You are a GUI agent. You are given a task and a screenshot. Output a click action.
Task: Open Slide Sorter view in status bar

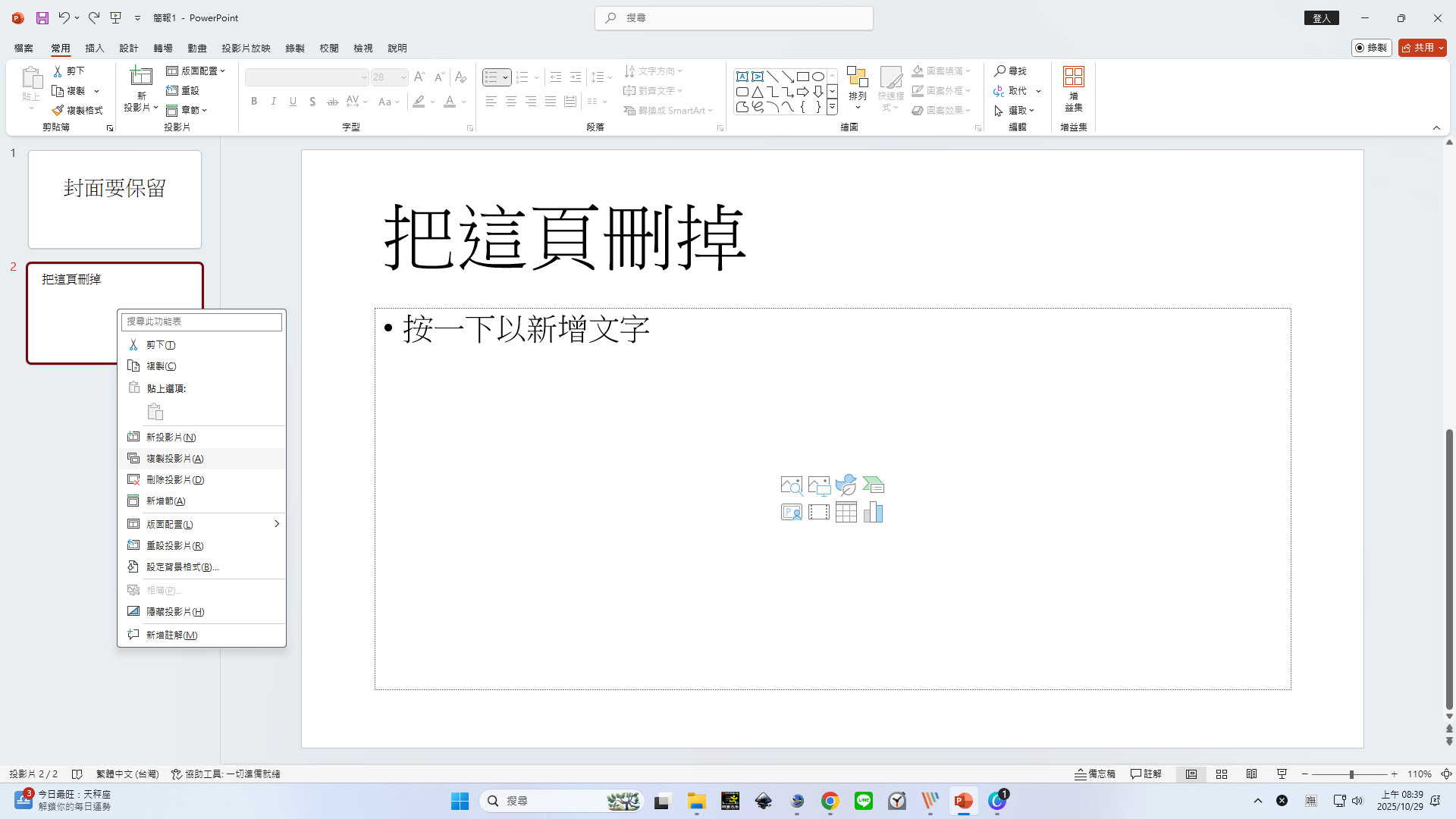click(1221, 774)
